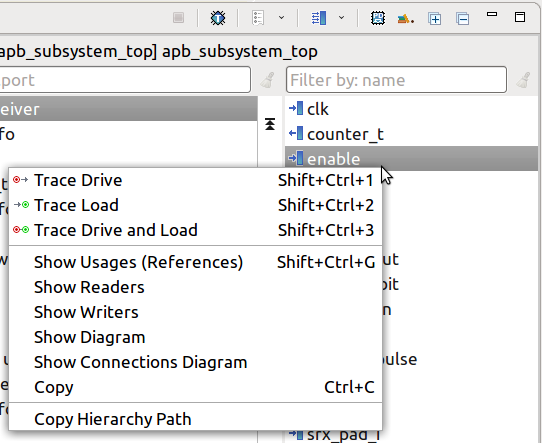
Task: Click the ports arrows toolbar icon
Action: (319, 18)
